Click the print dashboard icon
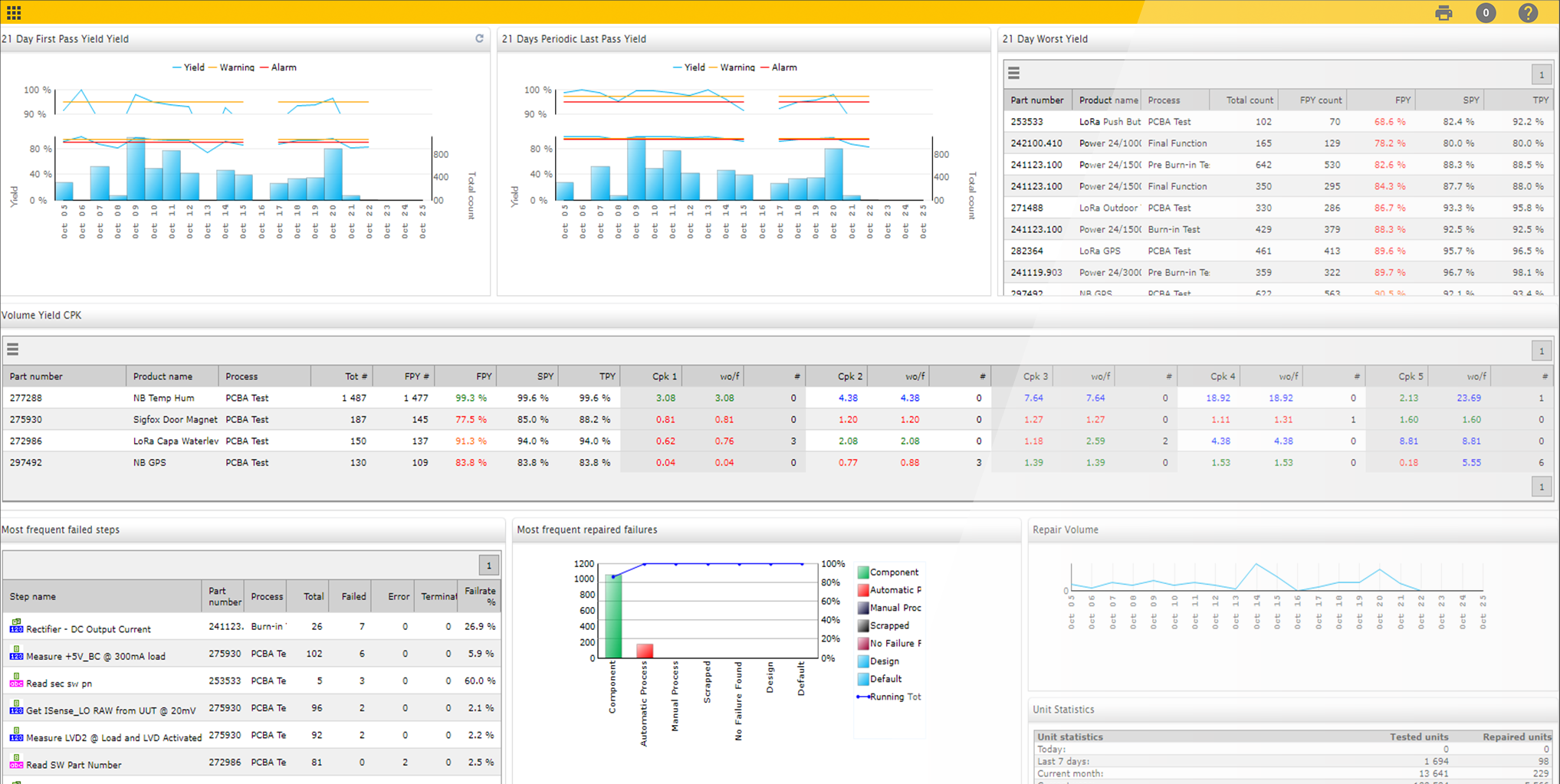The width and height of the screenshot is (1560, 784). pos(1443,13)
